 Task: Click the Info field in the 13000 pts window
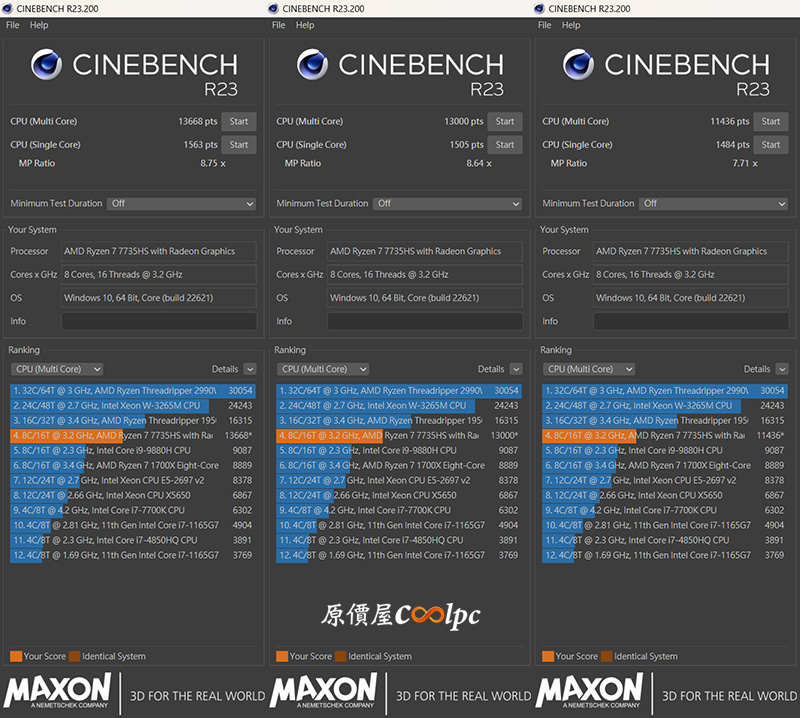pos(424,321)
